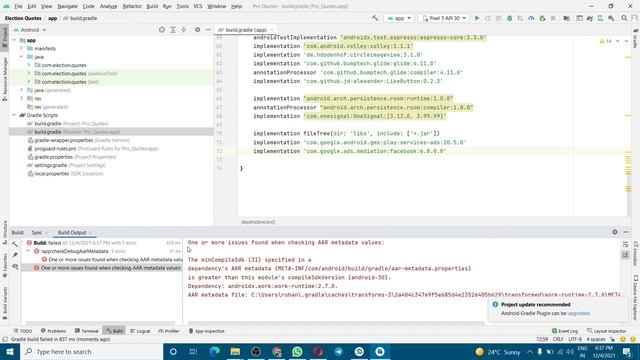The image size is (640, 360).
Task: Click the Profile app gauge icon
Action: coord(531,18)
